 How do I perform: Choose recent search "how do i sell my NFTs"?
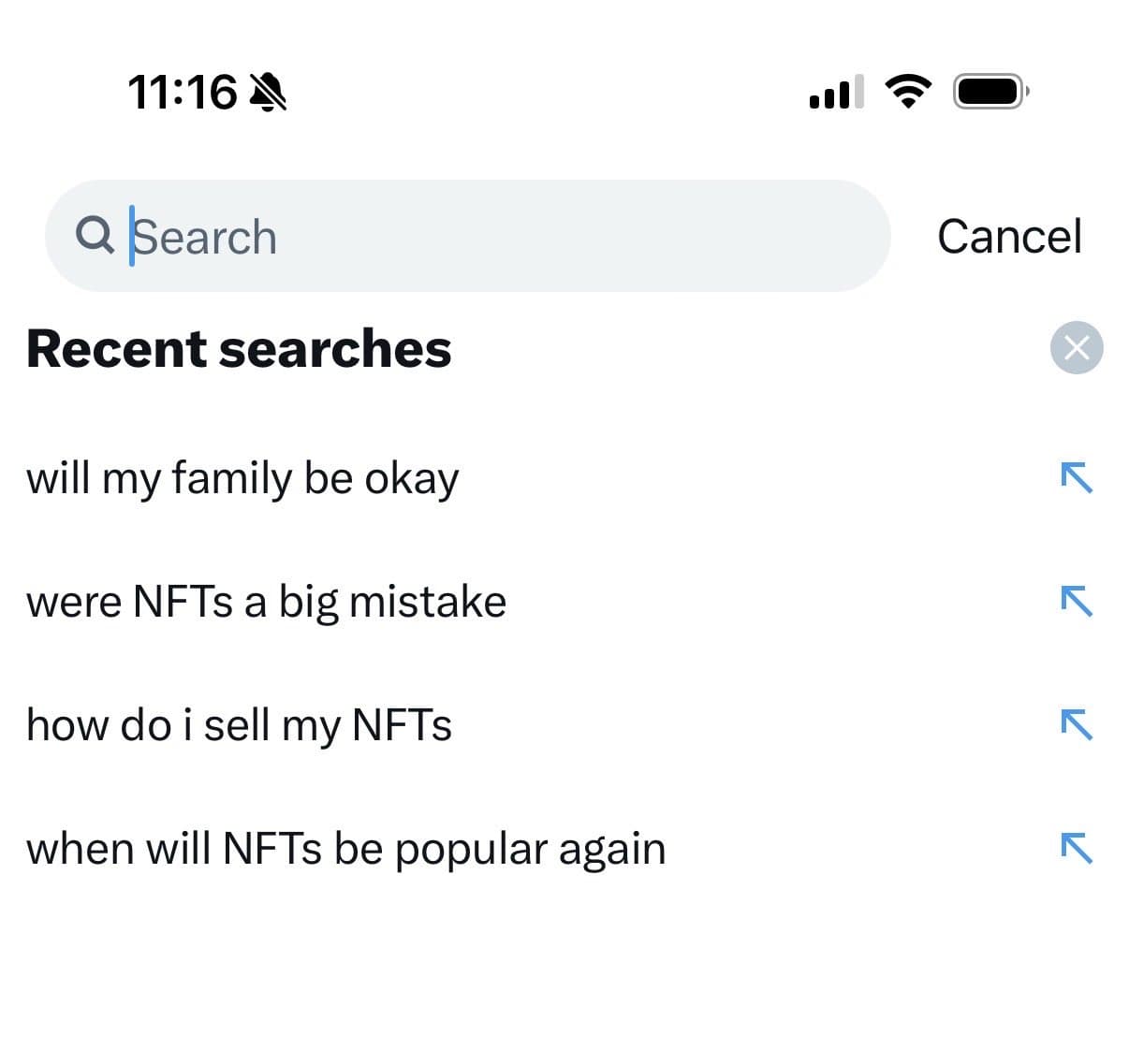pos(239,725)
